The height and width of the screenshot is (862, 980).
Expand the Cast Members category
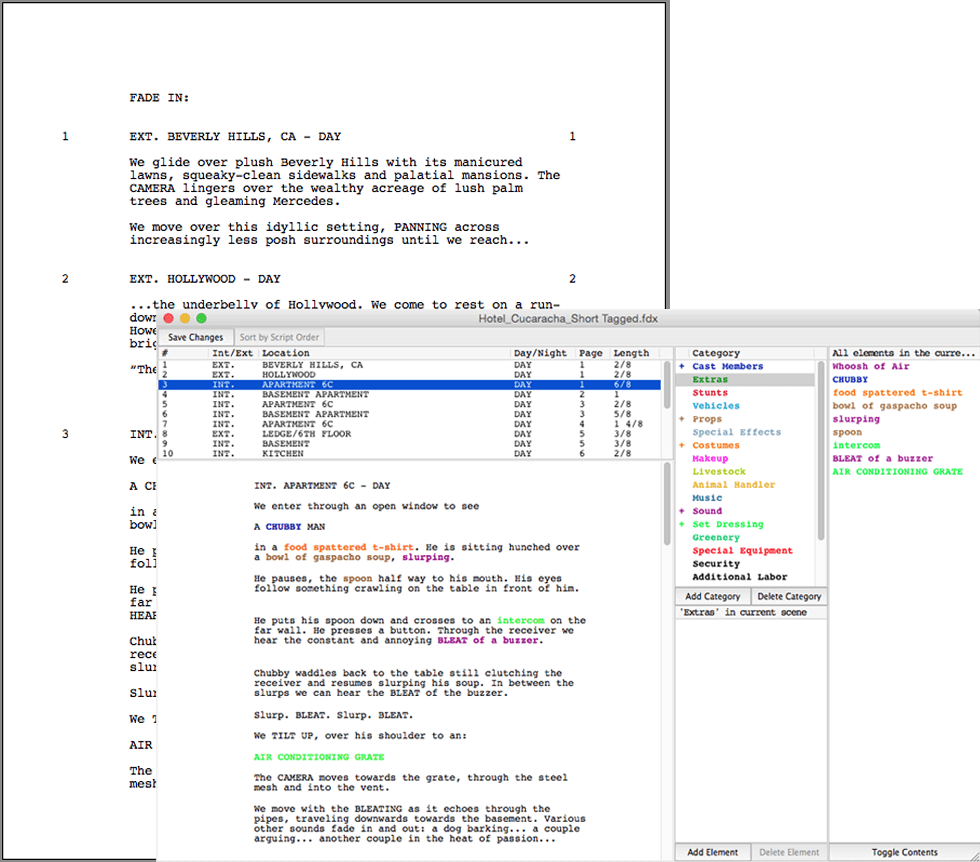tap(682, 366)
